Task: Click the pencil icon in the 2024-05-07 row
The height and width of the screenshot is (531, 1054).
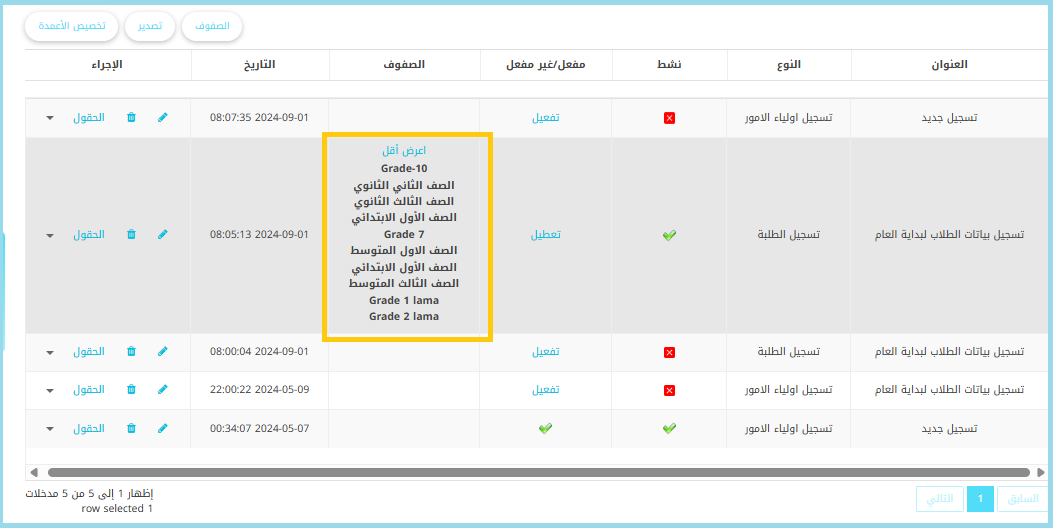Action: point(163,428)
